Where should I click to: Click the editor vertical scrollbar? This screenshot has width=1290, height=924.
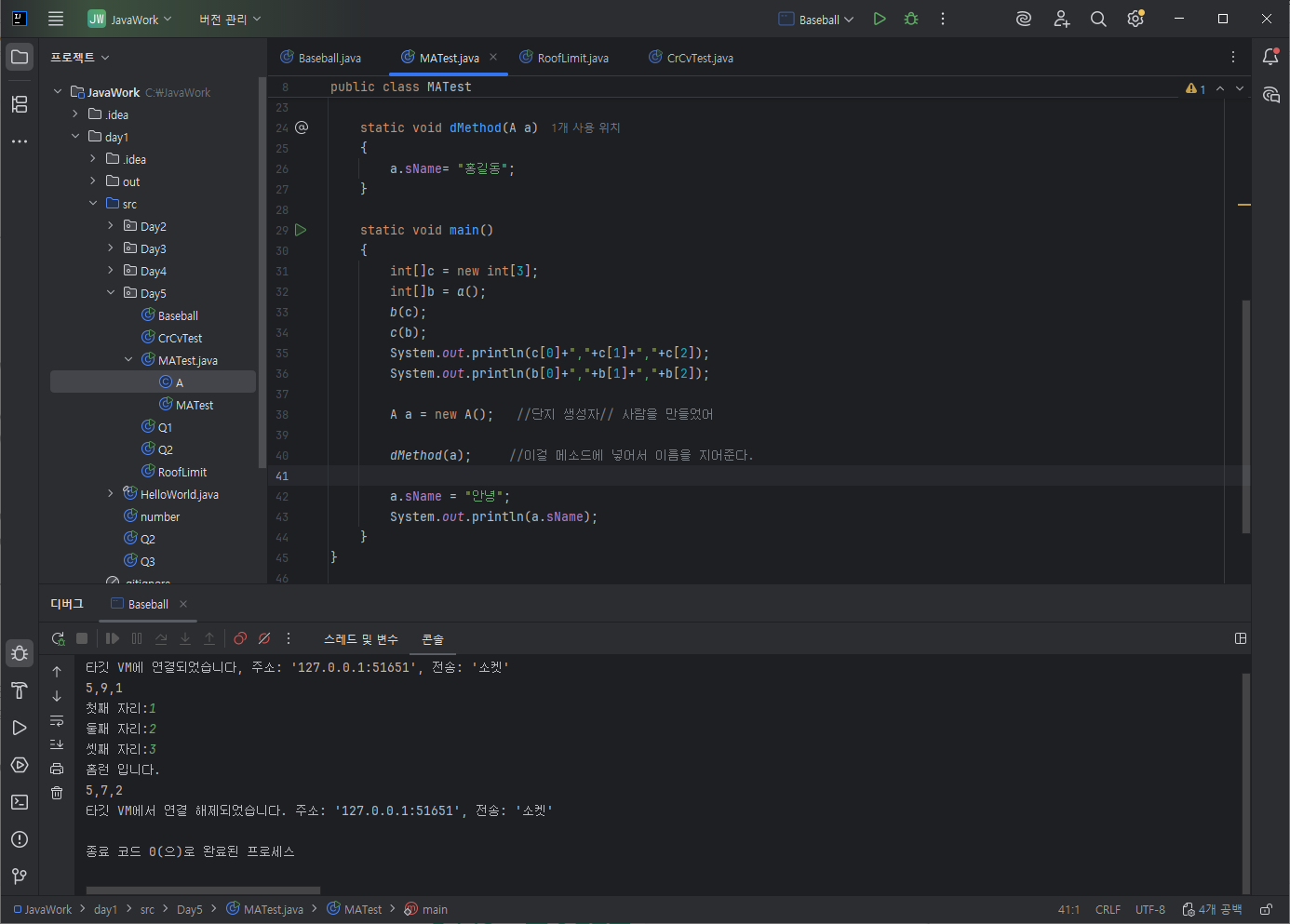coord(1245,417)
